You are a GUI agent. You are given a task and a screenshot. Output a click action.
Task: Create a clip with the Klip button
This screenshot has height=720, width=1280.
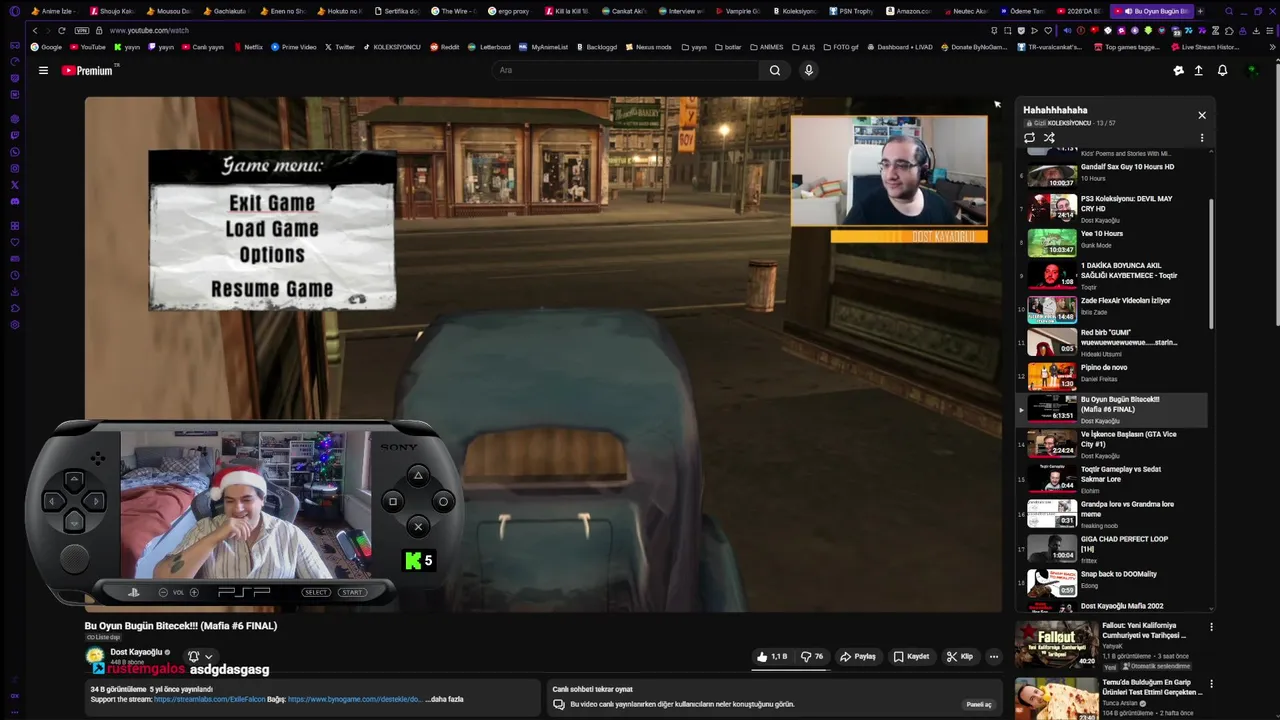960,657
